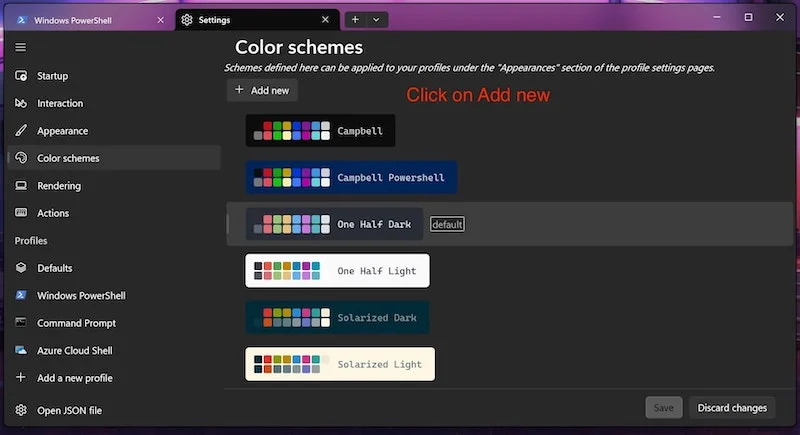Click the Rendering monitor icon
Image resolution: width=800 pixels, height=435 pixels.
pos(21,185)
